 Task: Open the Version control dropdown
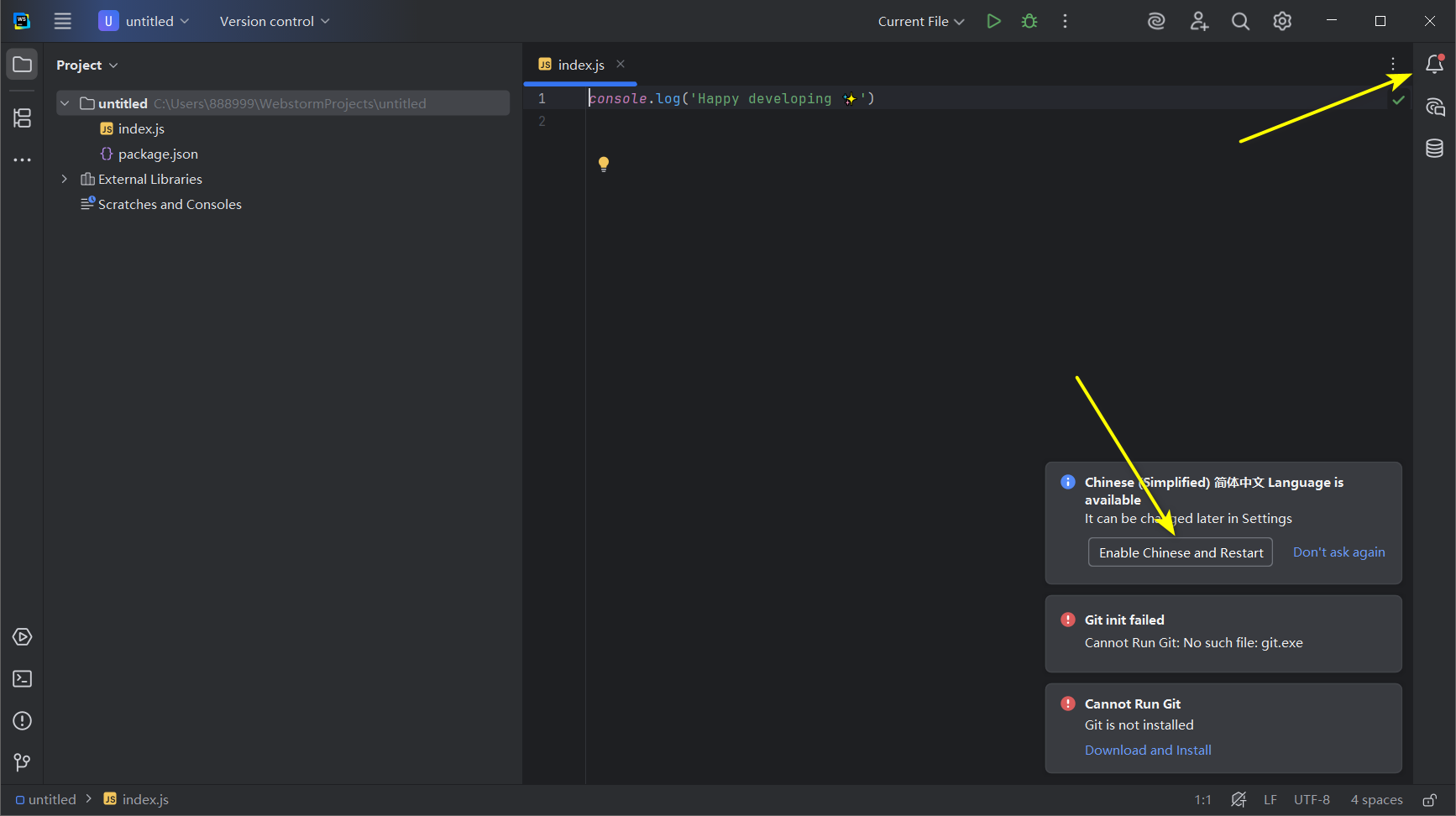tap(275, 21)
